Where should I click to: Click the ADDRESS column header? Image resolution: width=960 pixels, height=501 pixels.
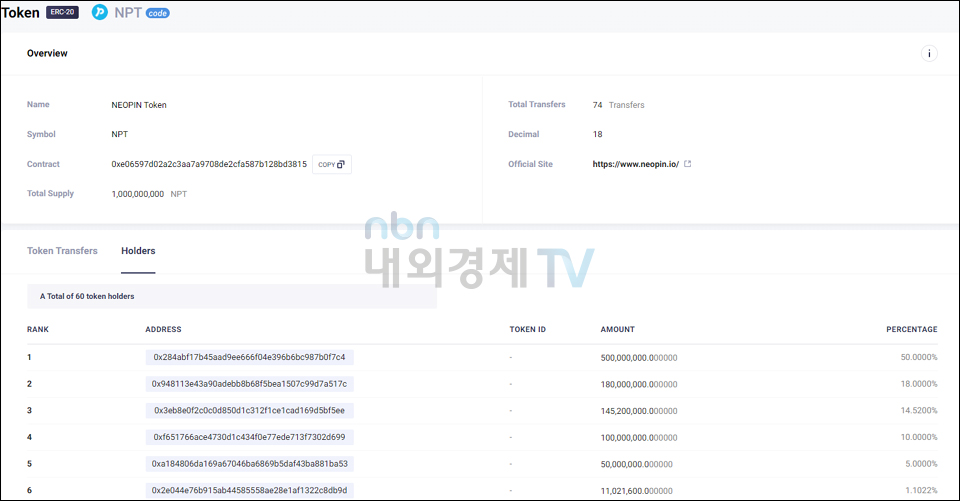[163, 330]
